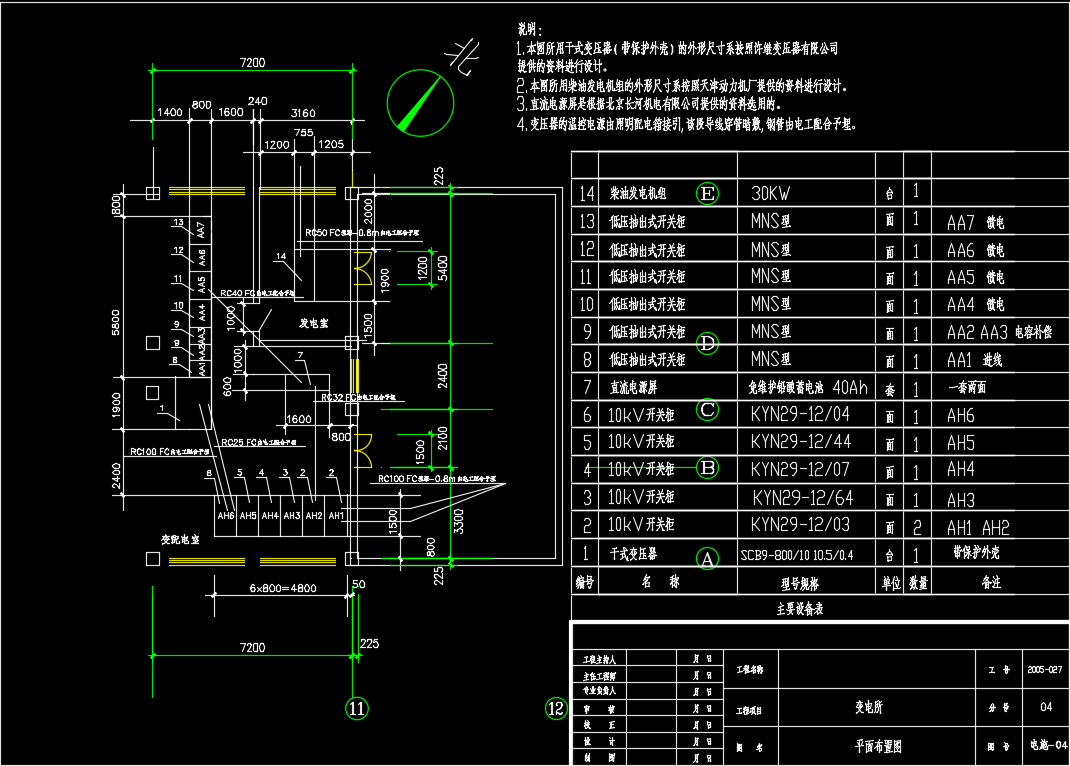Select the '5800' vertical dimension
Image resolution: width=1070 pixels, height=766 pixels.
(115, 323)
